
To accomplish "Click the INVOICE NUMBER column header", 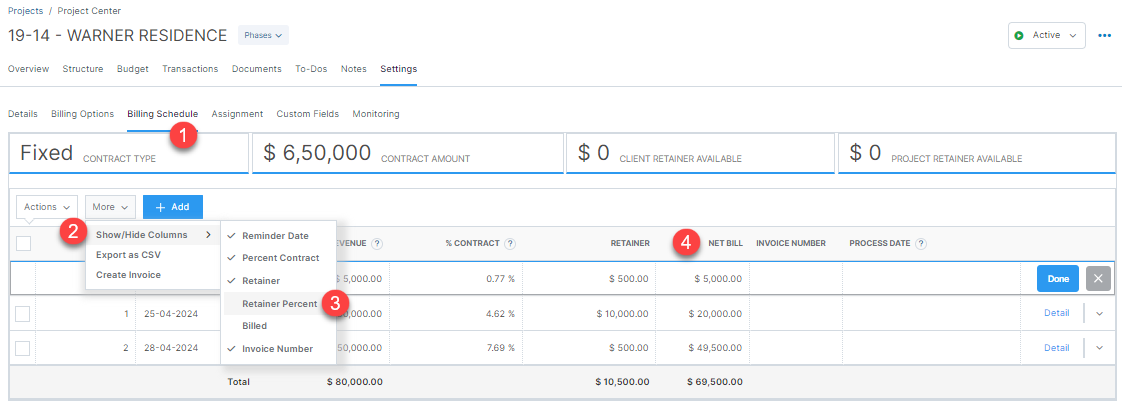I will (791, 243).
